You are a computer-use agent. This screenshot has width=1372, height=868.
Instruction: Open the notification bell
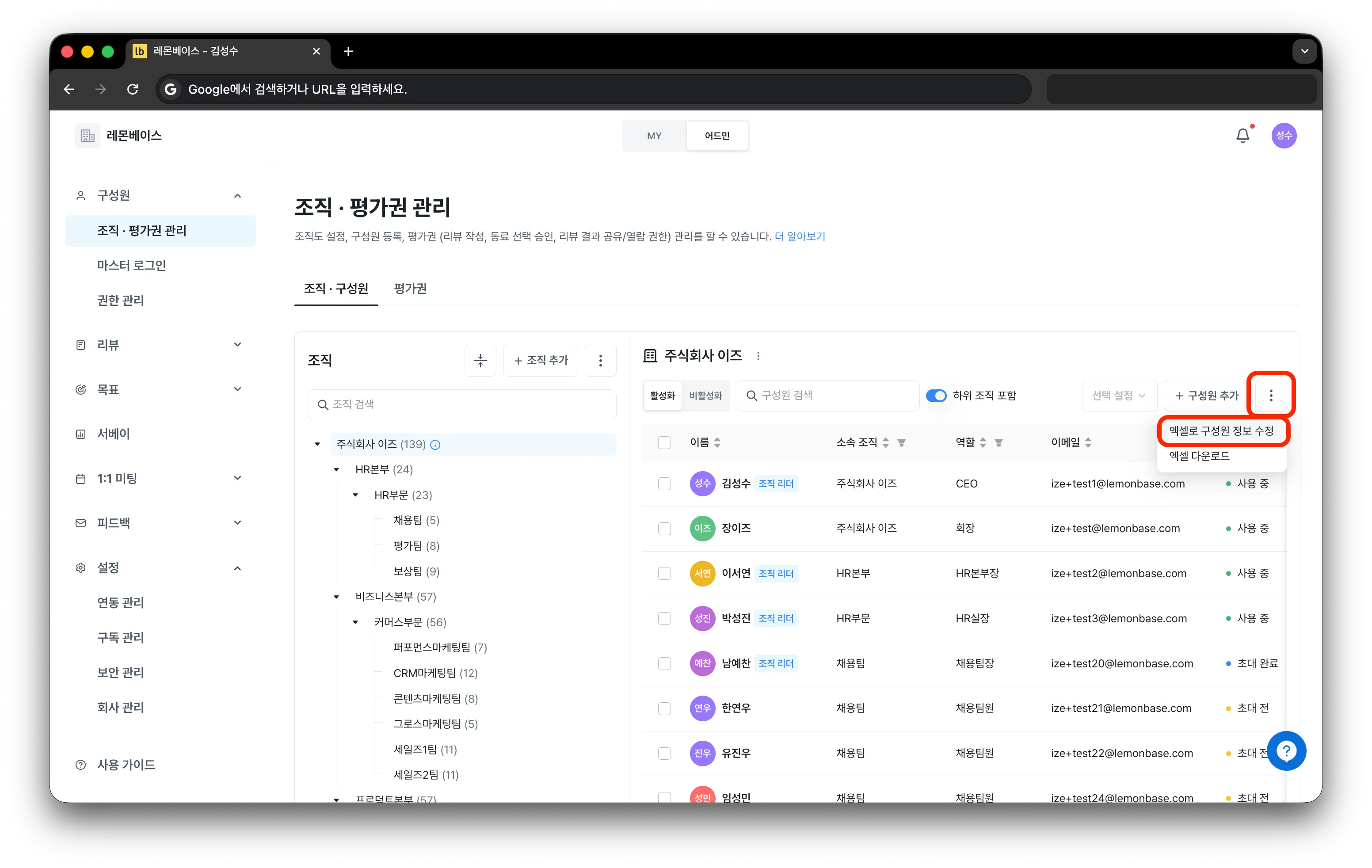(1242, 136)
